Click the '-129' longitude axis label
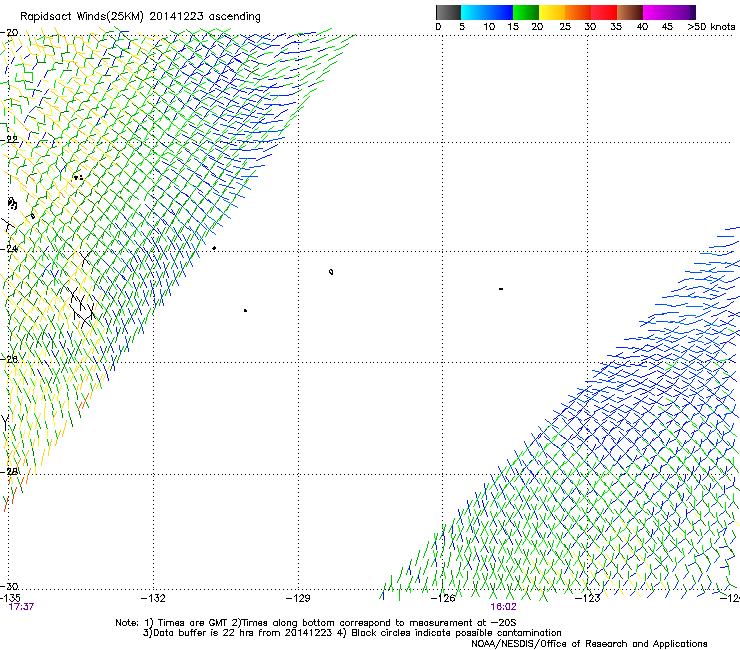740x650 pixels. point(298,598)
